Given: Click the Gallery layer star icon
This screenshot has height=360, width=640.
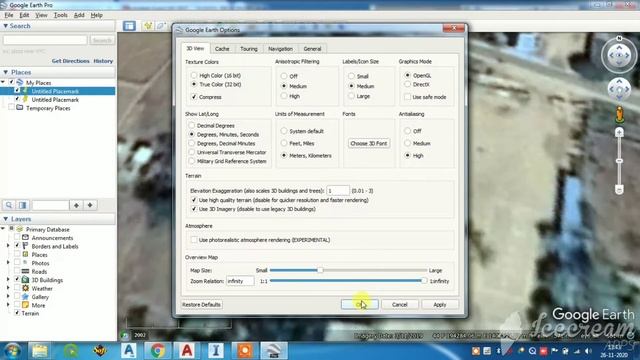Looking at the screenshot, I should click(x=25, y=297).
